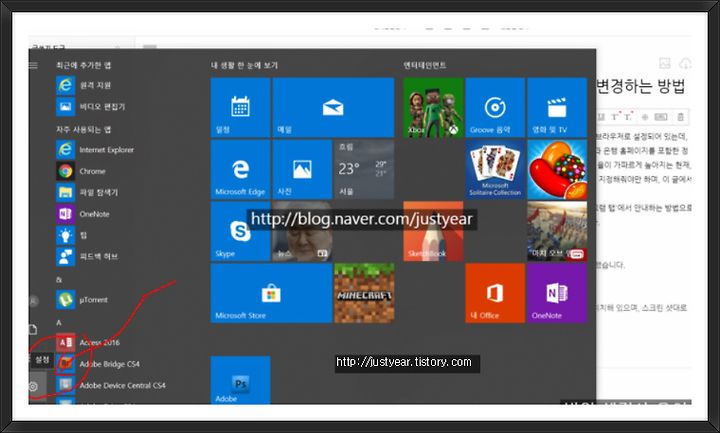720x433 pixels.
Task: Open Adobe Device Central CS4
Action: (x=111, y=385)
